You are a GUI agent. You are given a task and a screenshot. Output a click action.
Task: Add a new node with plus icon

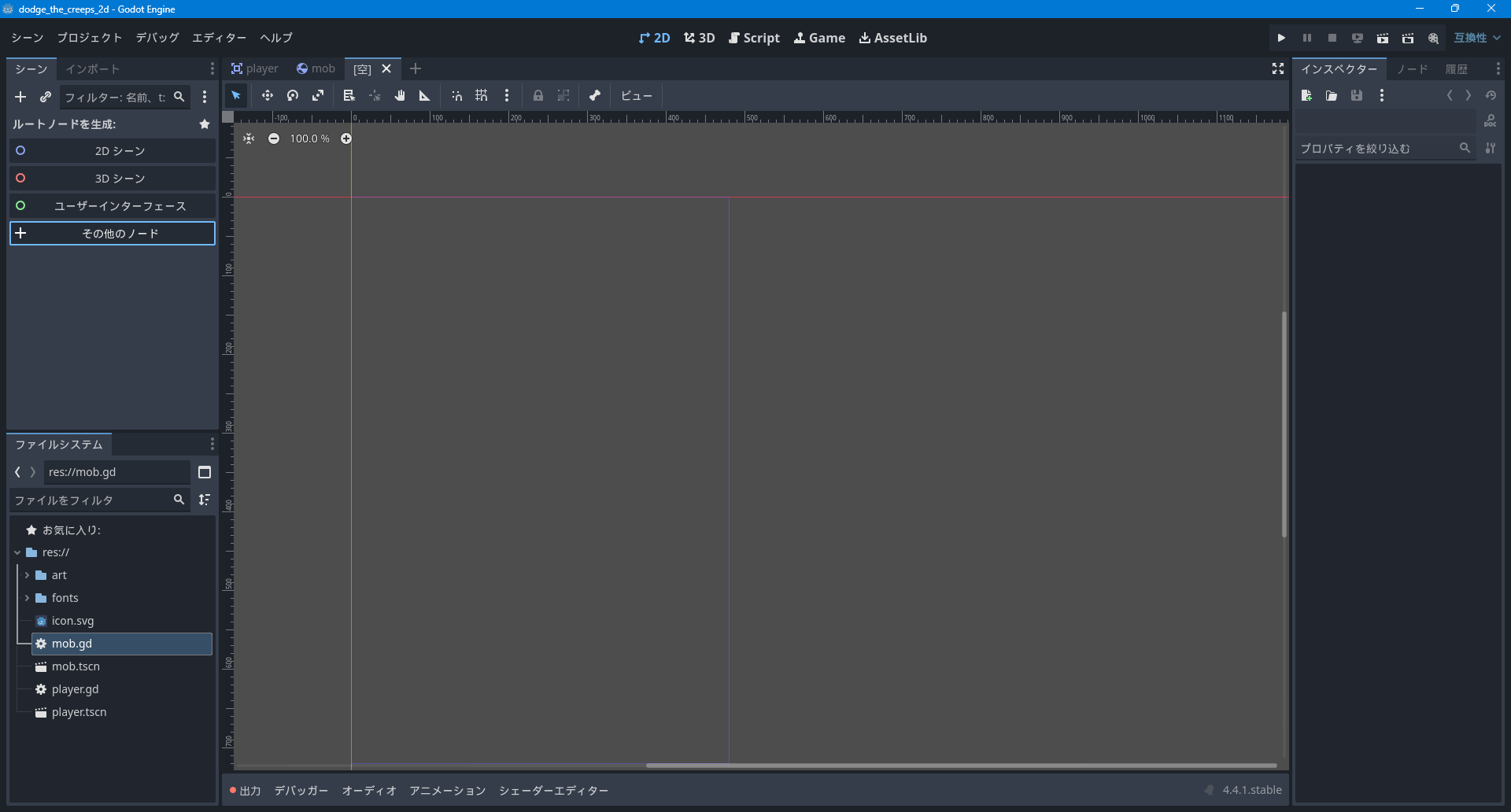click(x=20, y=97)
